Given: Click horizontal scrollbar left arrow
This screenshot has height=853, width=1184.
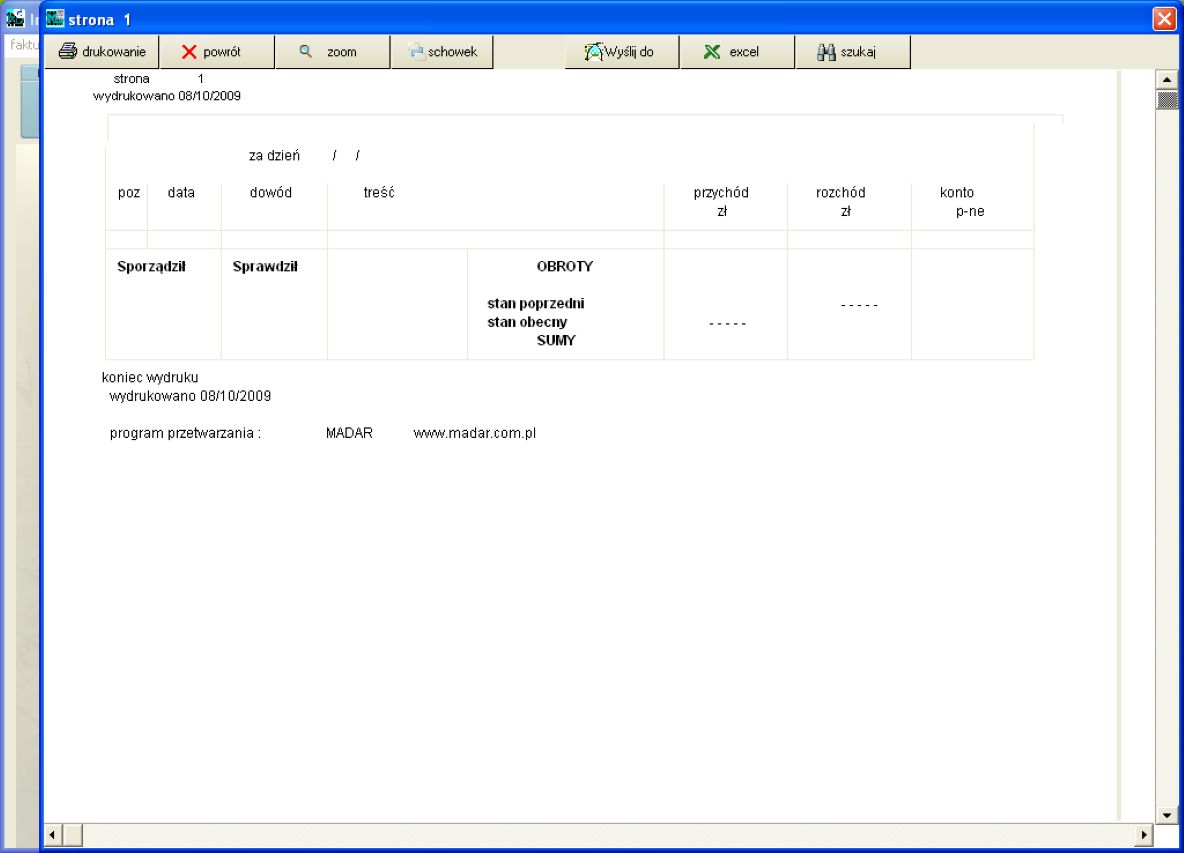Looking at the screenshot, I should tap(52, 835).
